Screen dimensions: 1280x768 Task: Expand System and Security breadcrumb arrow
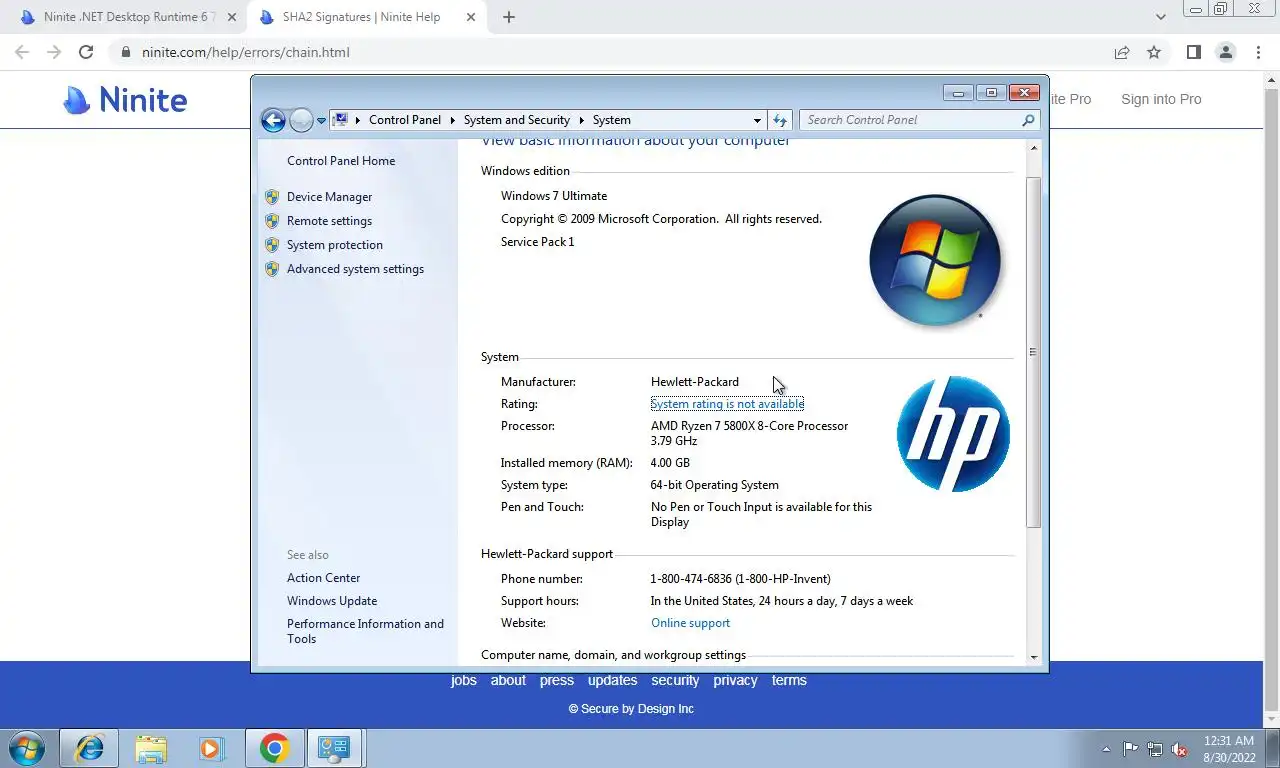point(582,120)
